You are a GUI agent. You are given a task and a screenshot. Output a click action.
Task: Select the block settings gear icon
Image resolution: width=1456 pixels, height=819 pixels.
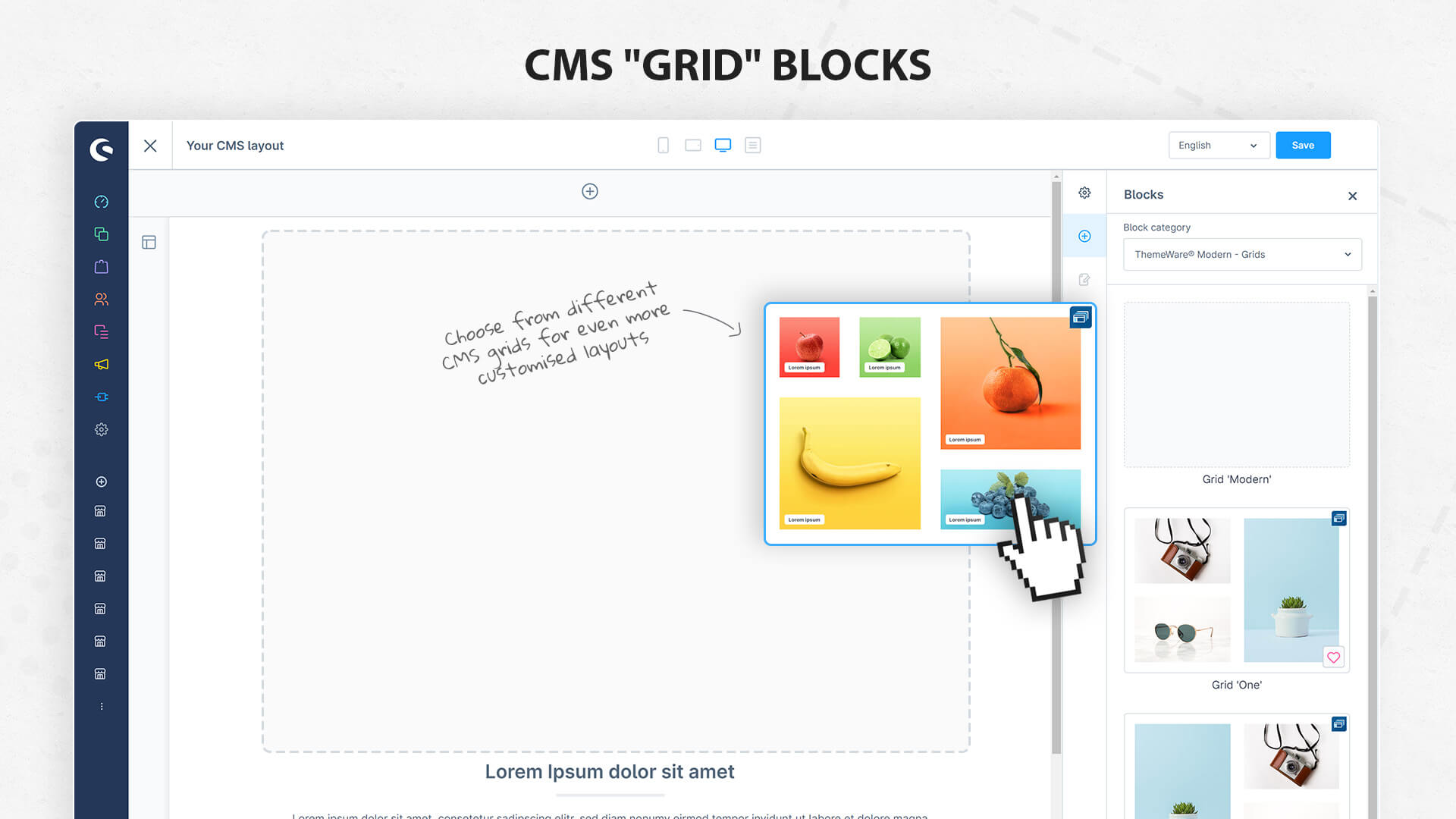(x=1085, y=193)
